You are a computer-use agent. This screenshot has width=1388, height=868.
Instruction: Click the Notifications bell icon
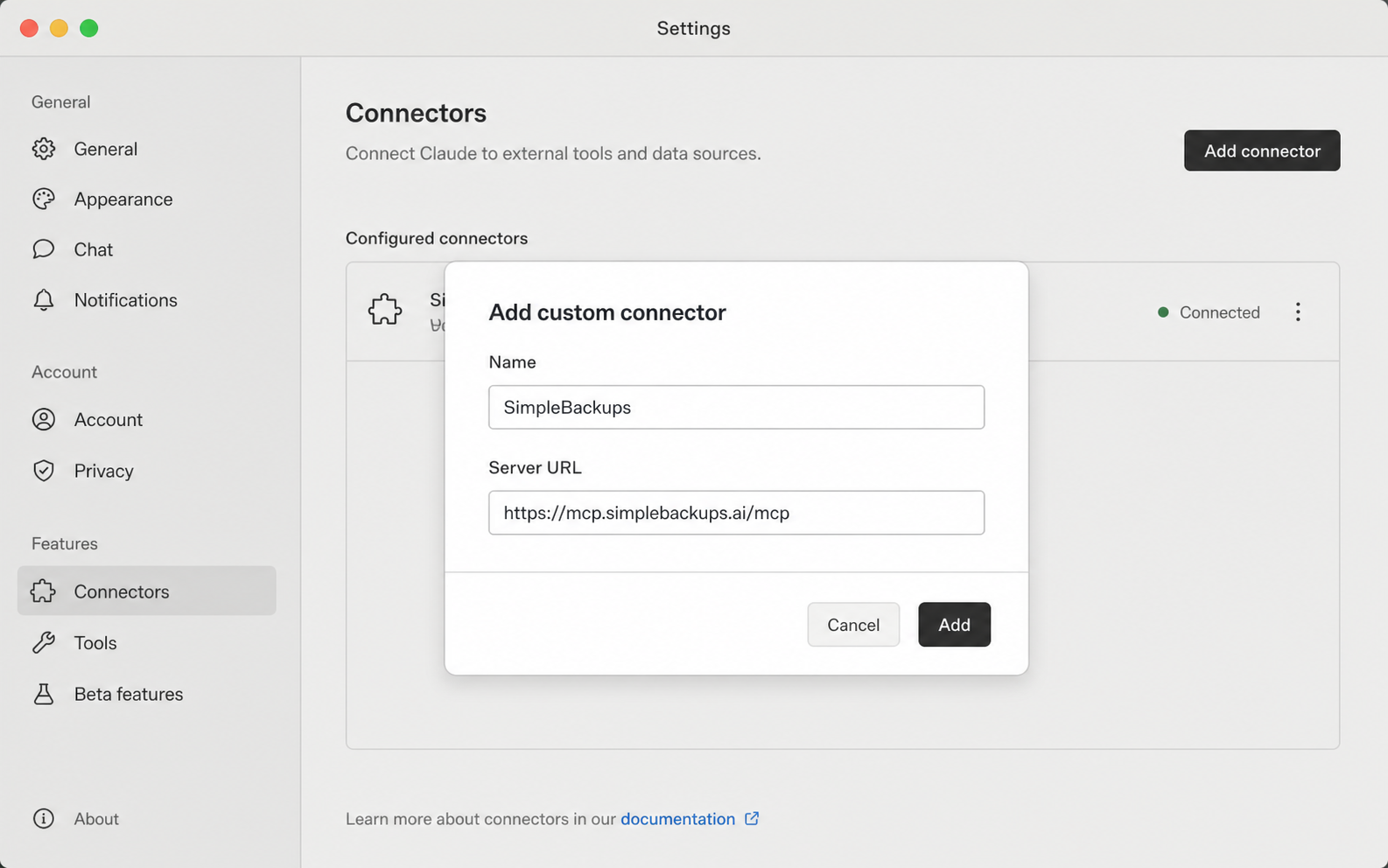pos(44,300)
